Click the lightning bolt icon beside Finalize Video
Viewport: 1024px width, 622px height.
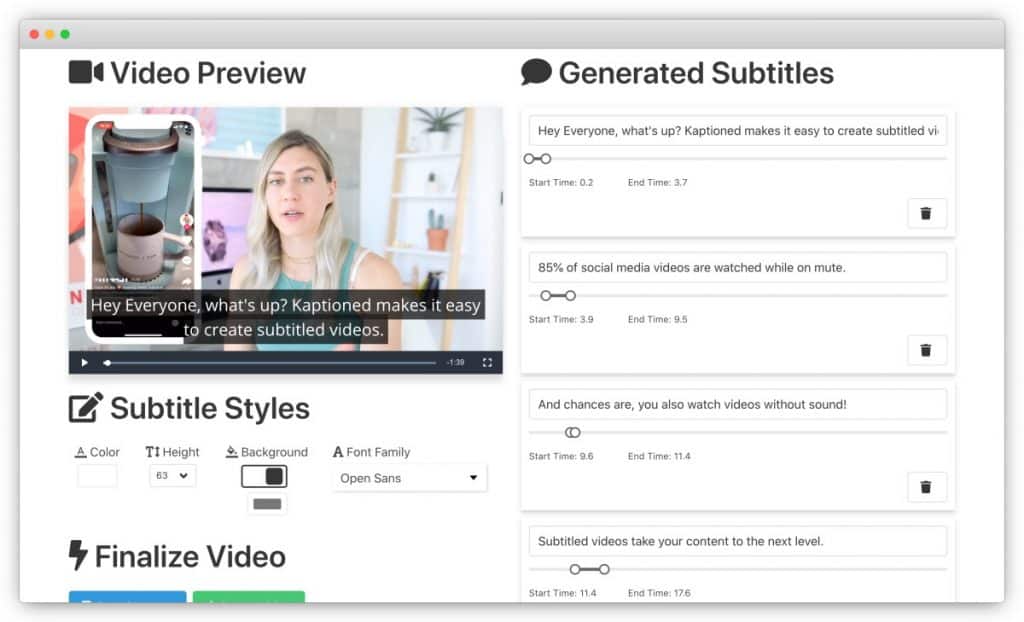click(78, 555)
